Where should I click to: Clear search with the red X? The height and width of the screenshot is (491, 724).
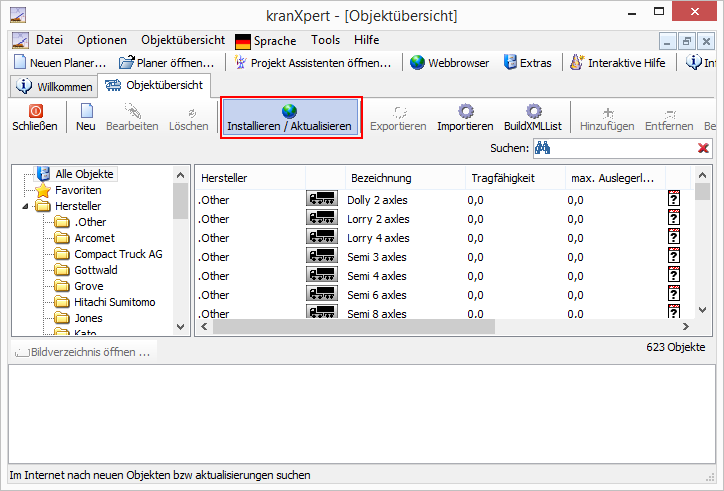(703, 148)
